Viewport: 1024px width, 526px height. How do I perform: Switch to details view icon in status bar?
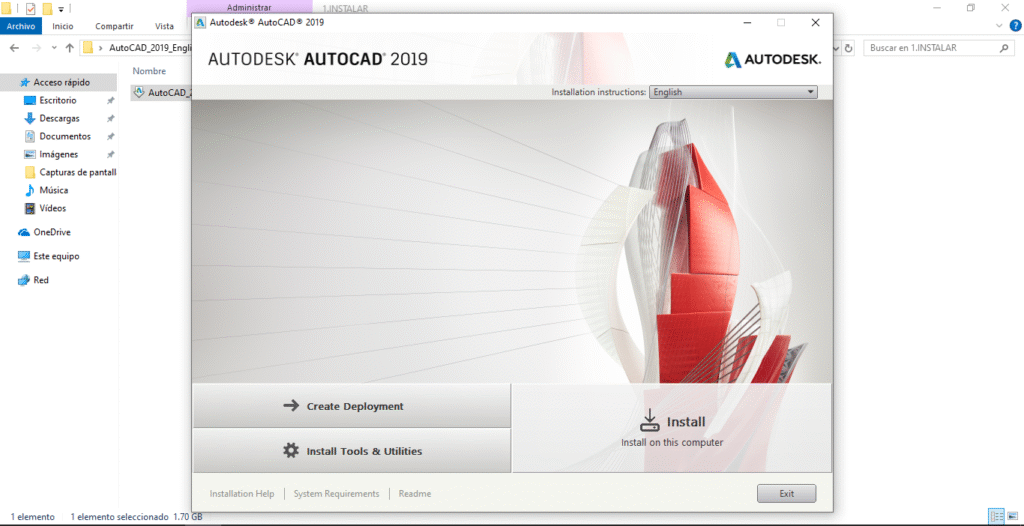(x=996, y=516)
